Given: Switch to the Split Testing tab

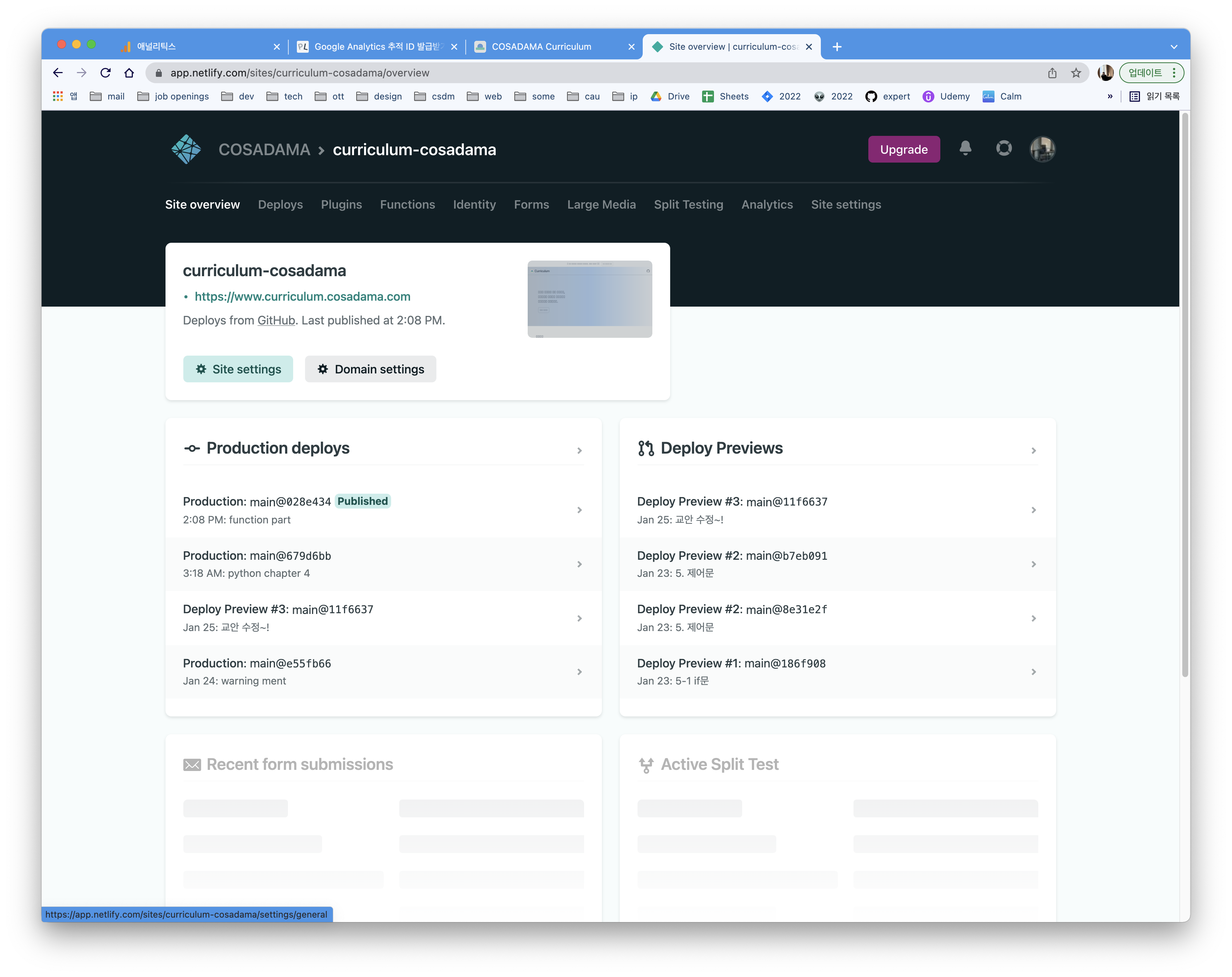Looking at the screenshot, I should pos(688,204).
